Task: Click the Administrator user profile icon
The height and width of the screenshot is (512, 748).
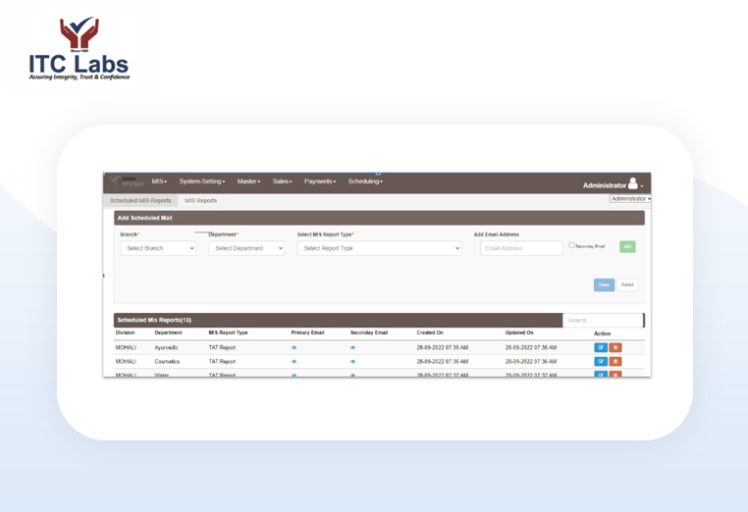Action: point(632,184)
